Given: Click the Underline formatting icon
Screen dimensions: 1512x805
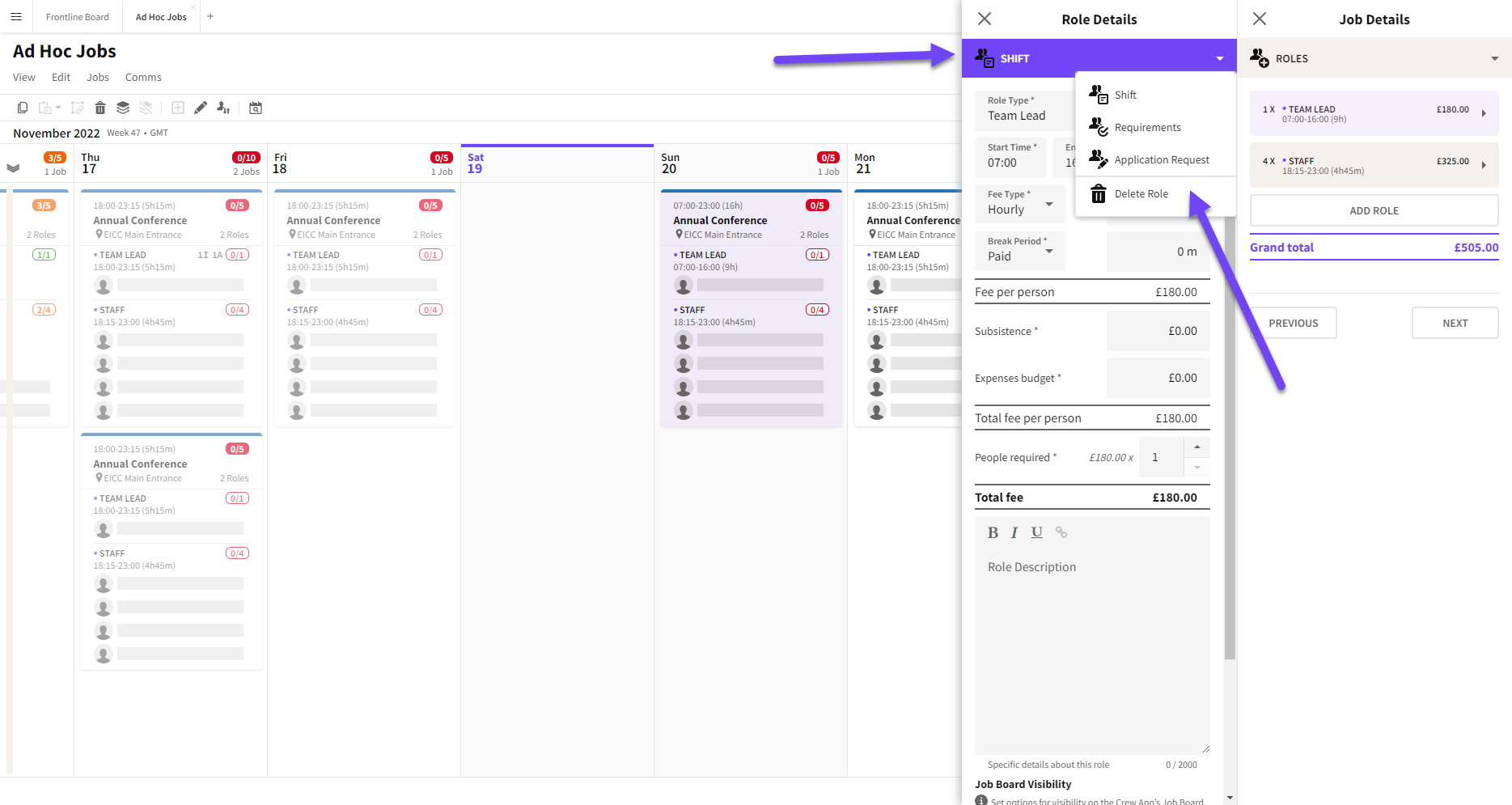Looking at the screenshot, I should [x=1037, y=532].
